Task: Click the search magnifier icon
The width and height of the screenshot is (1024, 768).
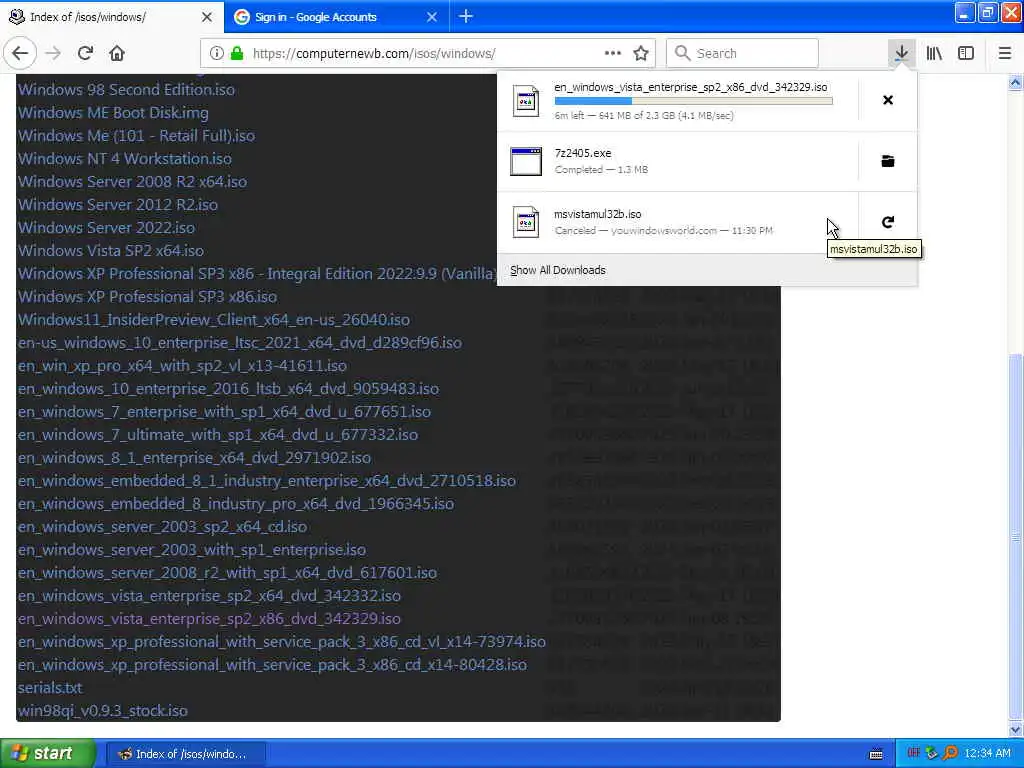Action: pos(682,53)
